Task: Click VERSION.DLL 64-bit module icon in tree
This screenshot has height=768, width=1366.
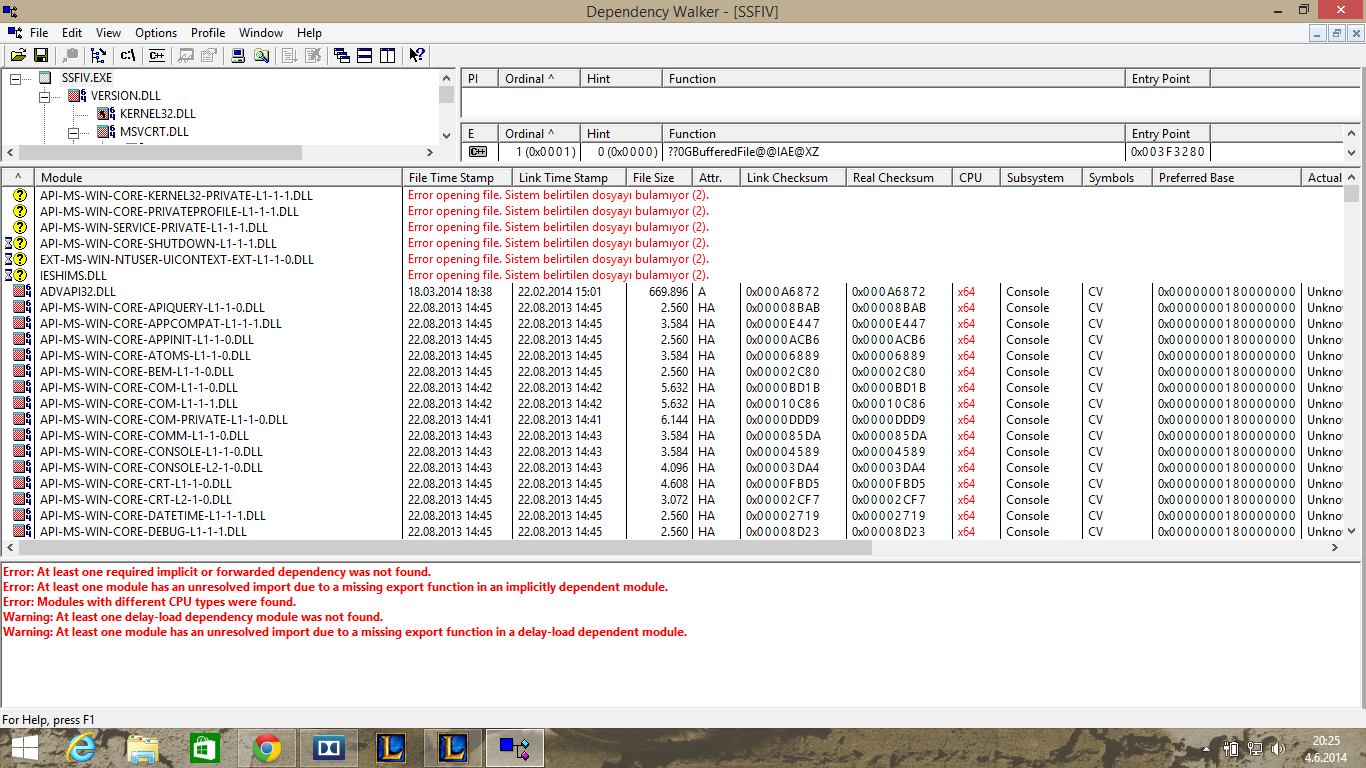Action: tap(77, 96)
